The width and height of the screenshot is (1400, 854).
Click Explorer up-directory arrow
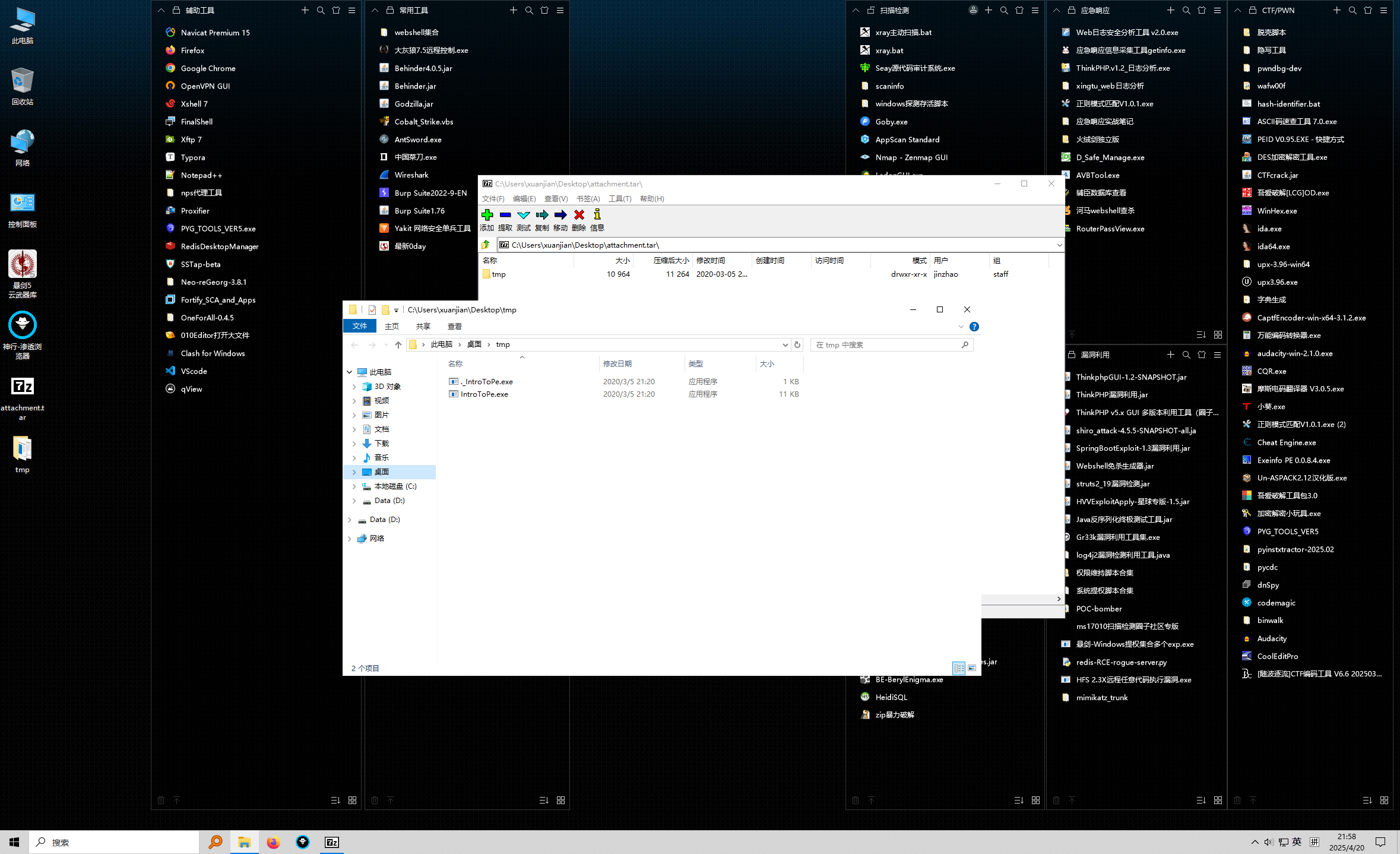point(398,344)
